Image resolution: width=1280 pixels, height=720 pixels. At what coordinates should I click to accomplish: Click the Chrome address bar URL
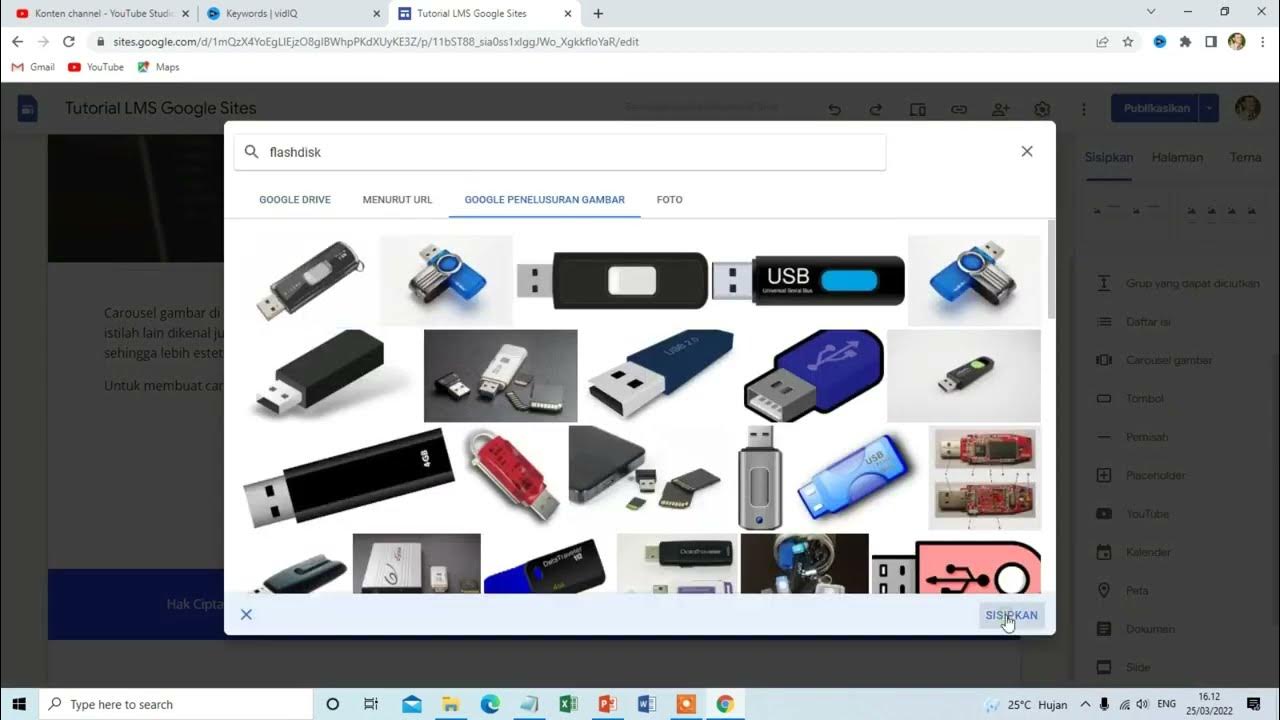point(376,42)
